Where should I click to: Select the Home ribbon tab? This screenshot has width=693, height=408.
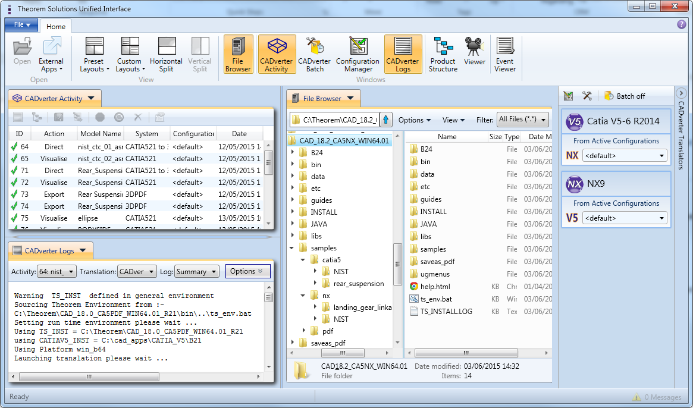pyautogui.click(x=56, y=27)
